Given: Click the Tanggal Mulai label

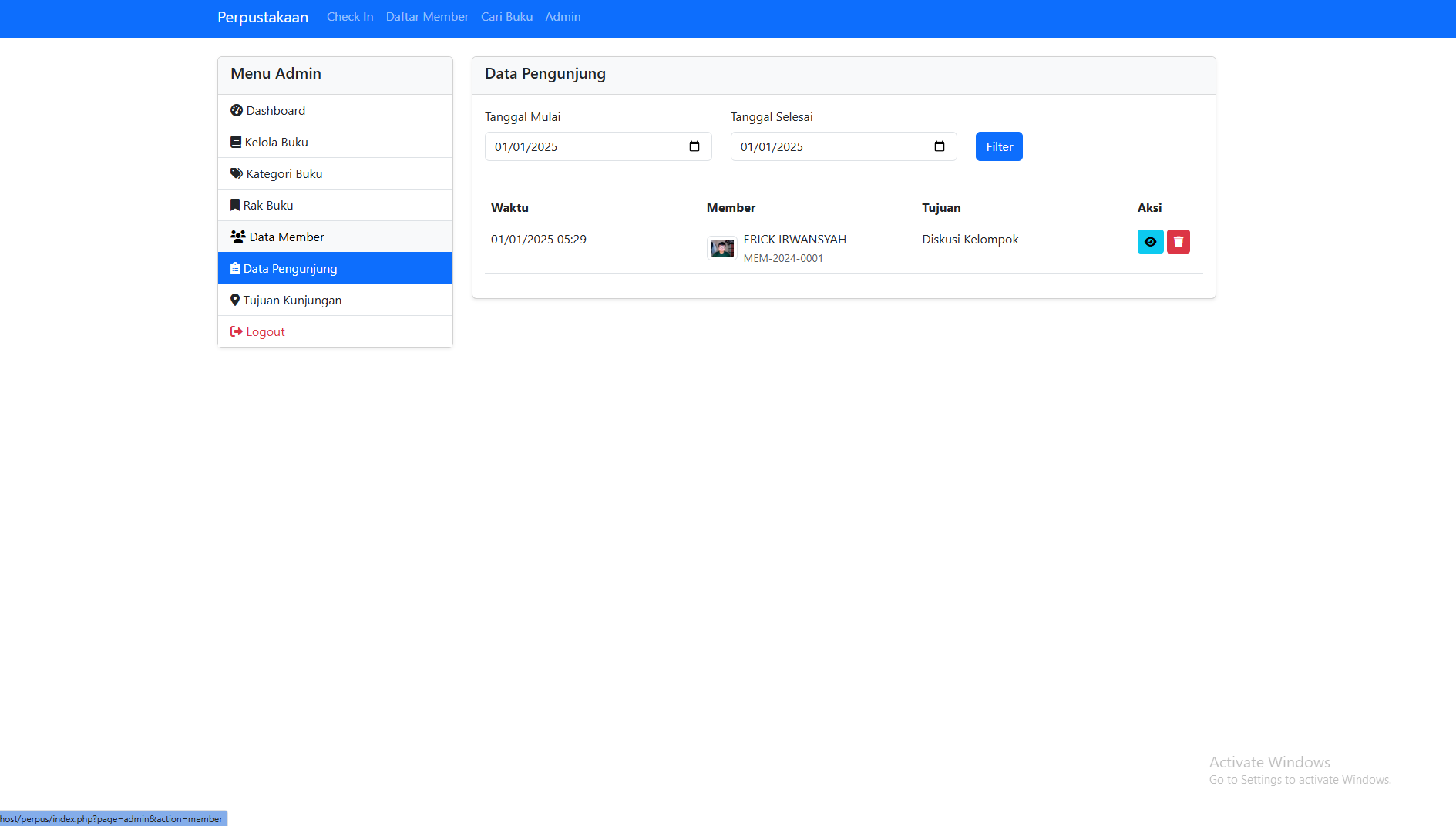Looking at the screenshot, I should (523, 117).
